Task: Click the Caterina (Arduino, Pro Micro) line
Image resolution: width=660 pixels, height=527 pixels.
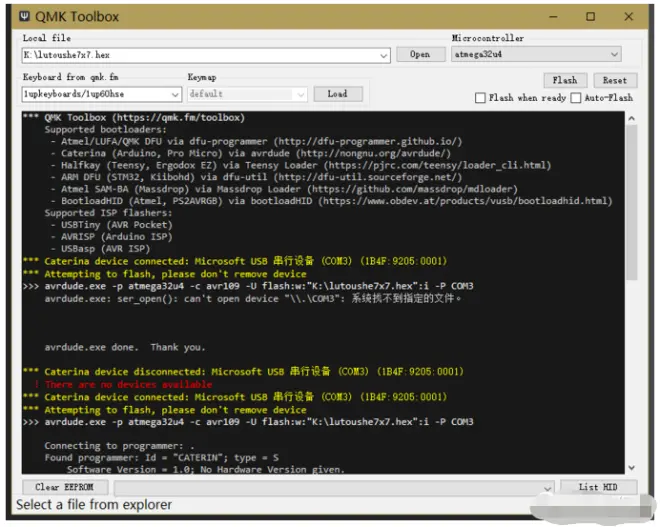Action: point(251,153)
